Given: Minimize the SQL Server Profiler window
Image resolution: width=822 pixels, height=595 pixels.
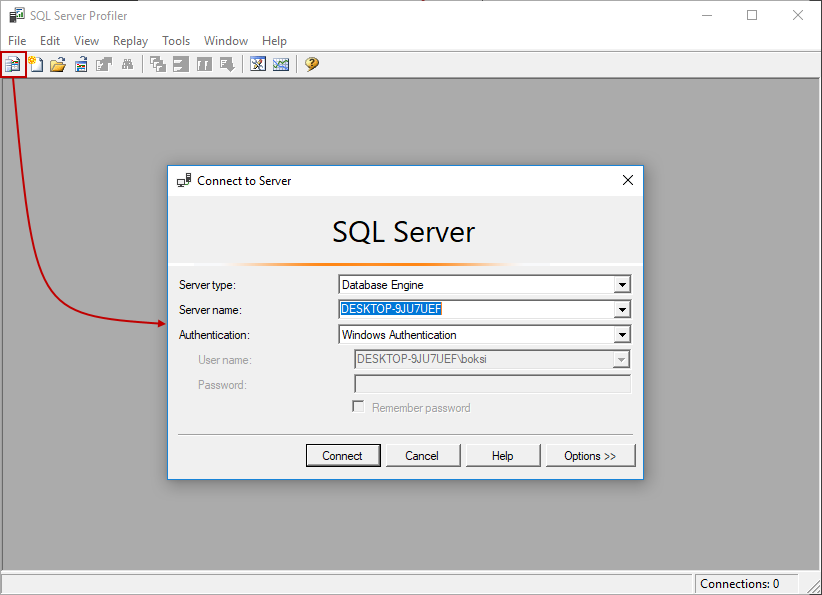Looking at the screenshot, I should (707, 15).
